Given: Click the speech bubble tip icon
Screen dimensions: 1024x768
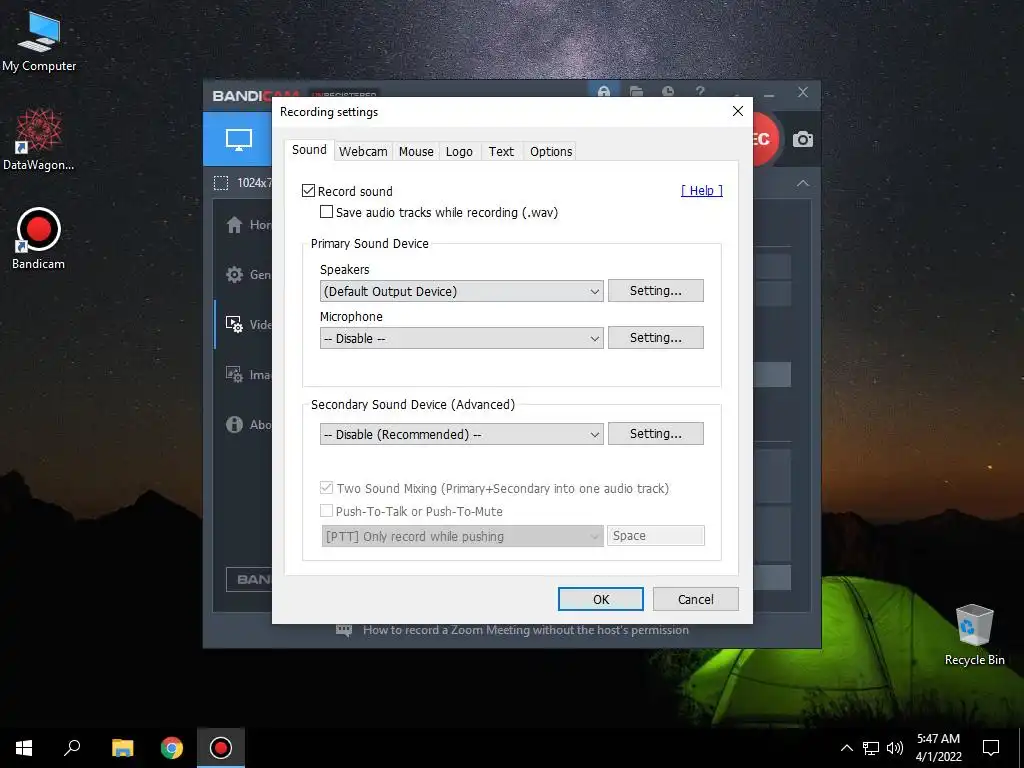Looking at the screenshot, I should click(344, 630).
